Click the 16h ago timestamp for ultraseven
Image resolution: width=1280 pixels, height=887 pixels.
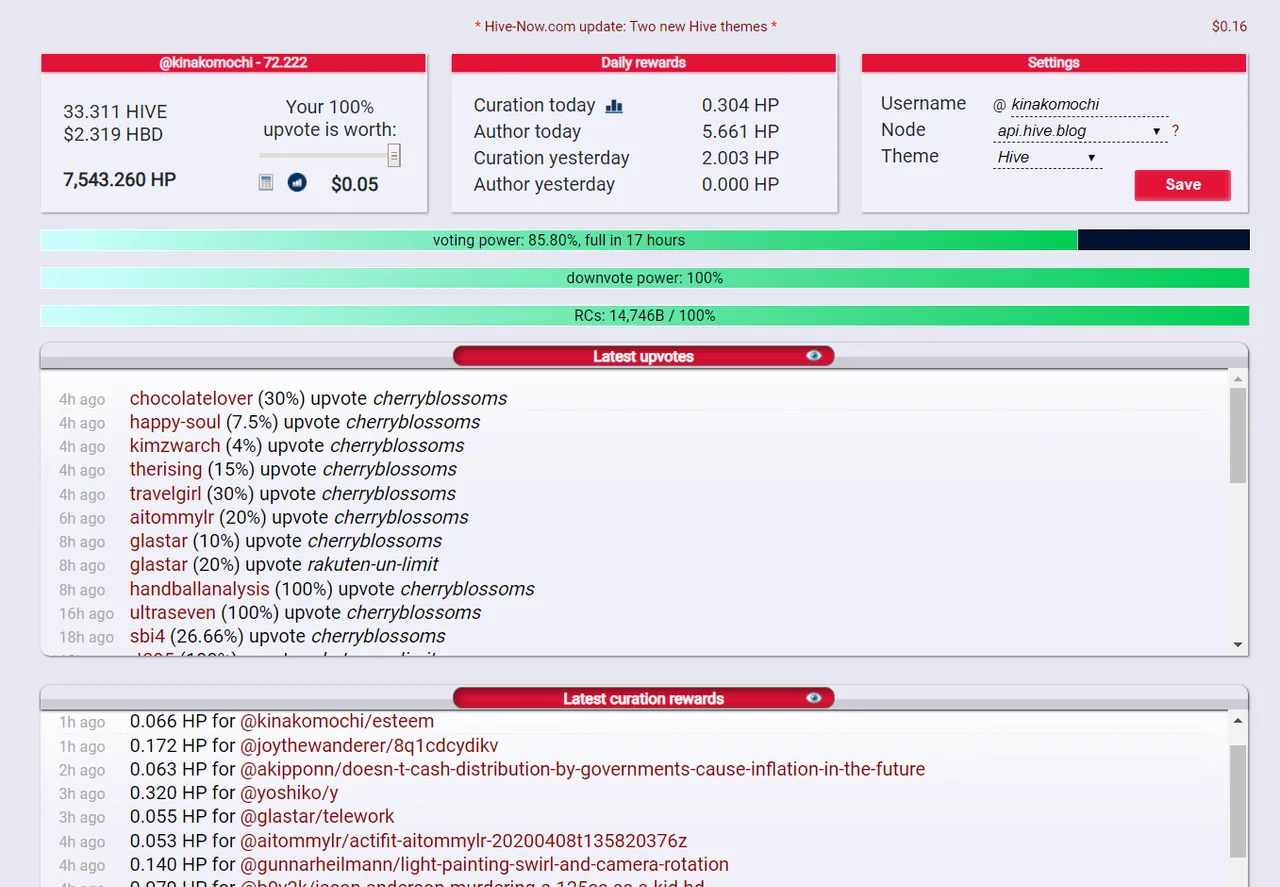[86, 614]
